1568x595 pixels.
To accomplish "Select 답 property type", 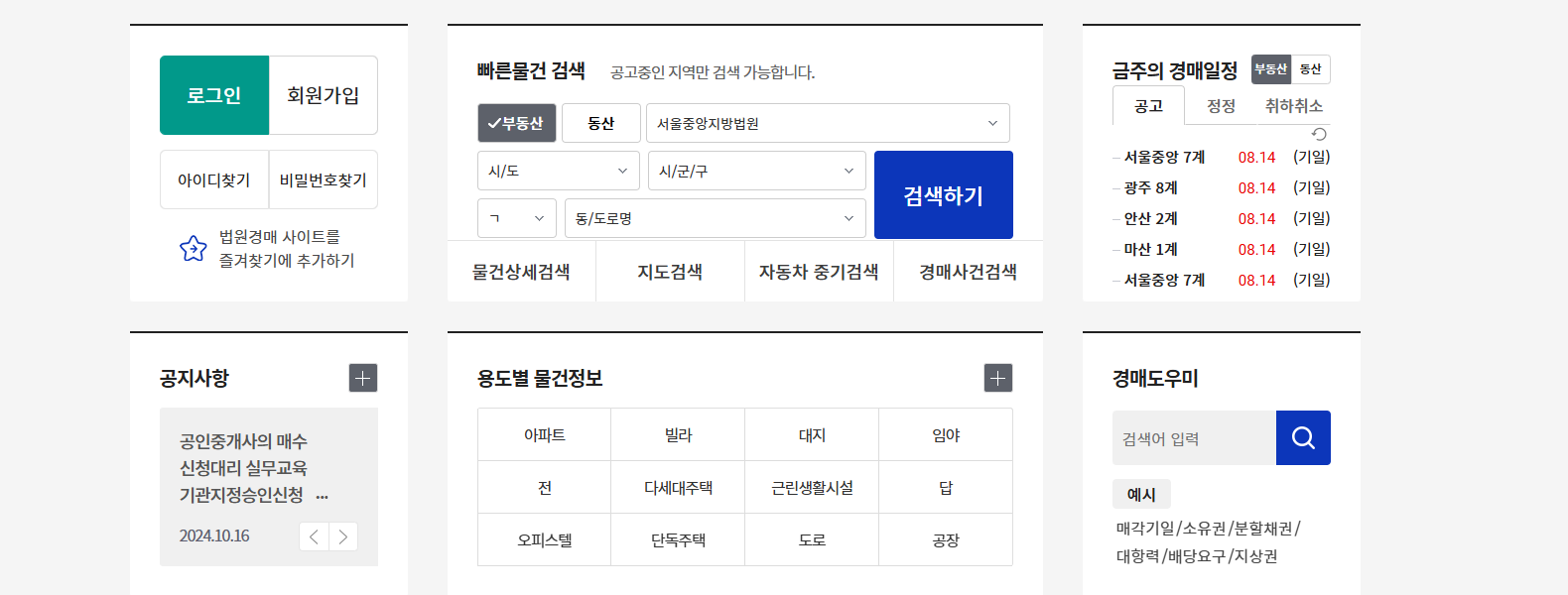I will click(x=946, y=487).
